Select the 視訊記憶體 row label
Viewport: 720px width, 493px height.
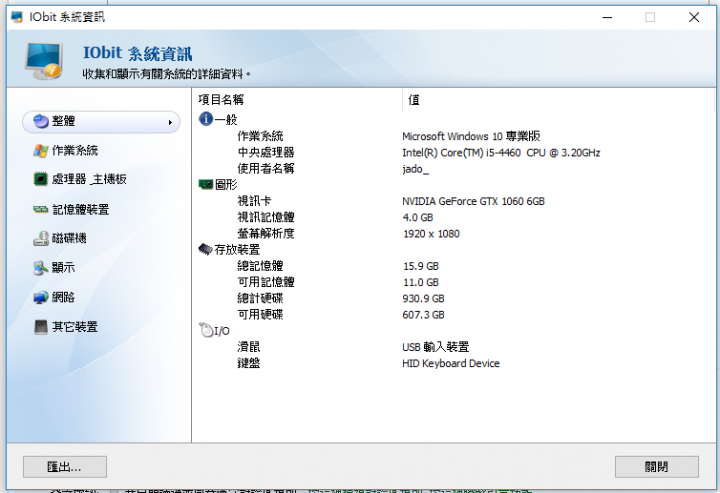[x=265, y=217]
